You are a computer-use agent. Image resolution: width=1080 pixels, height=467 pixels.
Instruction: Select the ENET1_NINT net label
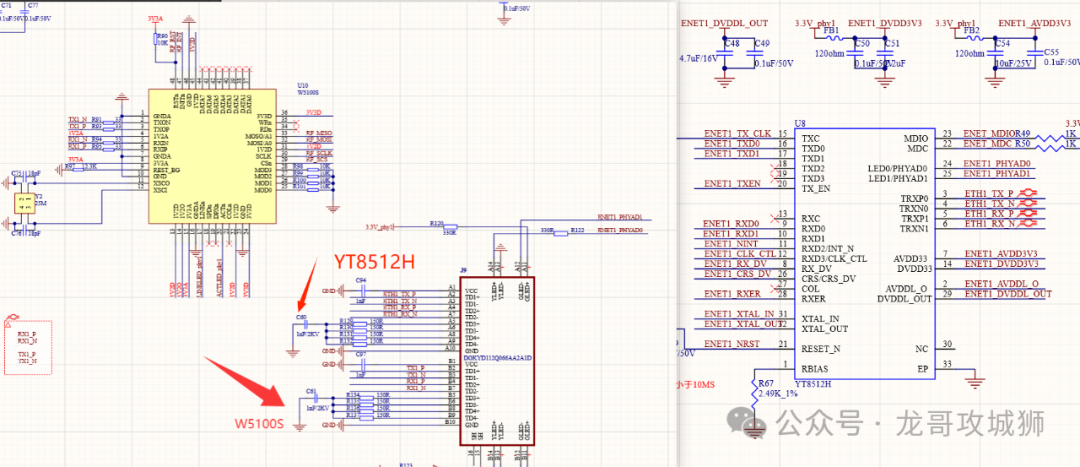[x=731, y=243]
